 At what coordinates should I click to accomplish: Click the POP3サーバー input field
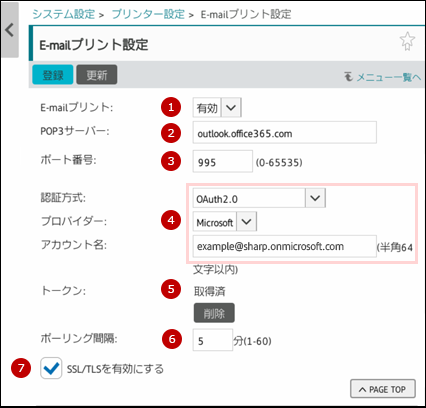[x=285, y=133]
